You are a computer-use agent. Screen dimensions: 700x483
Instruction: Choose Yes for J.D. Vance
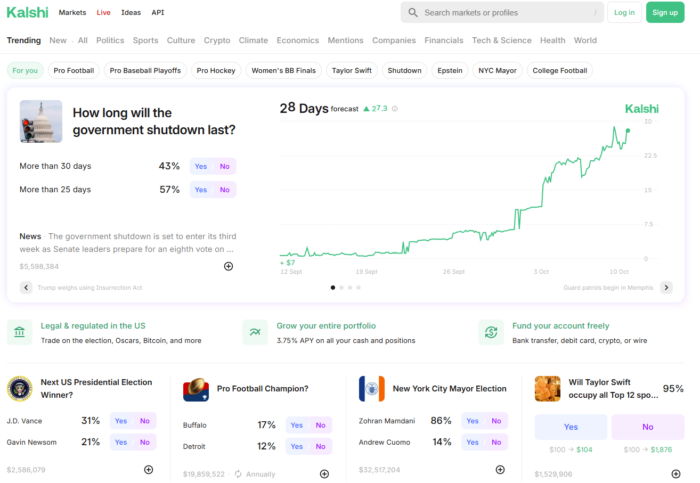[x=120, y=421]
